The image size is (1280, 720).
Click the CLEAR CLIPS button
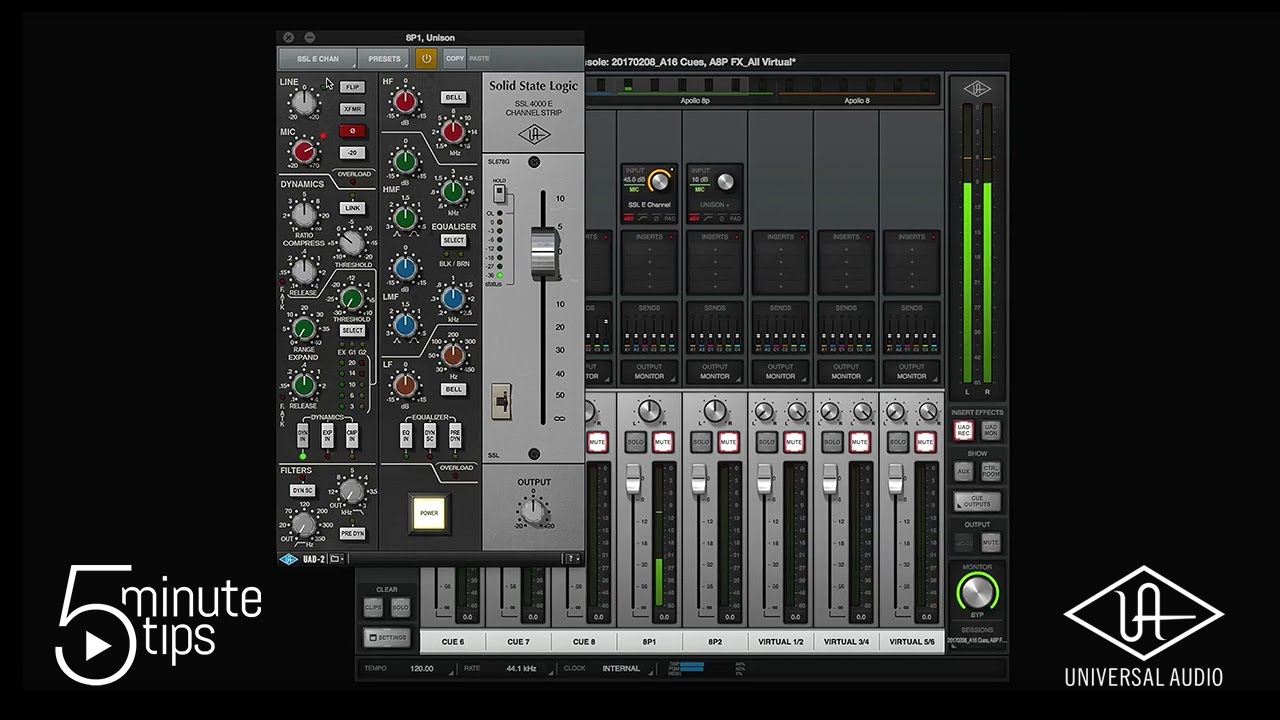tap(373, 607)
